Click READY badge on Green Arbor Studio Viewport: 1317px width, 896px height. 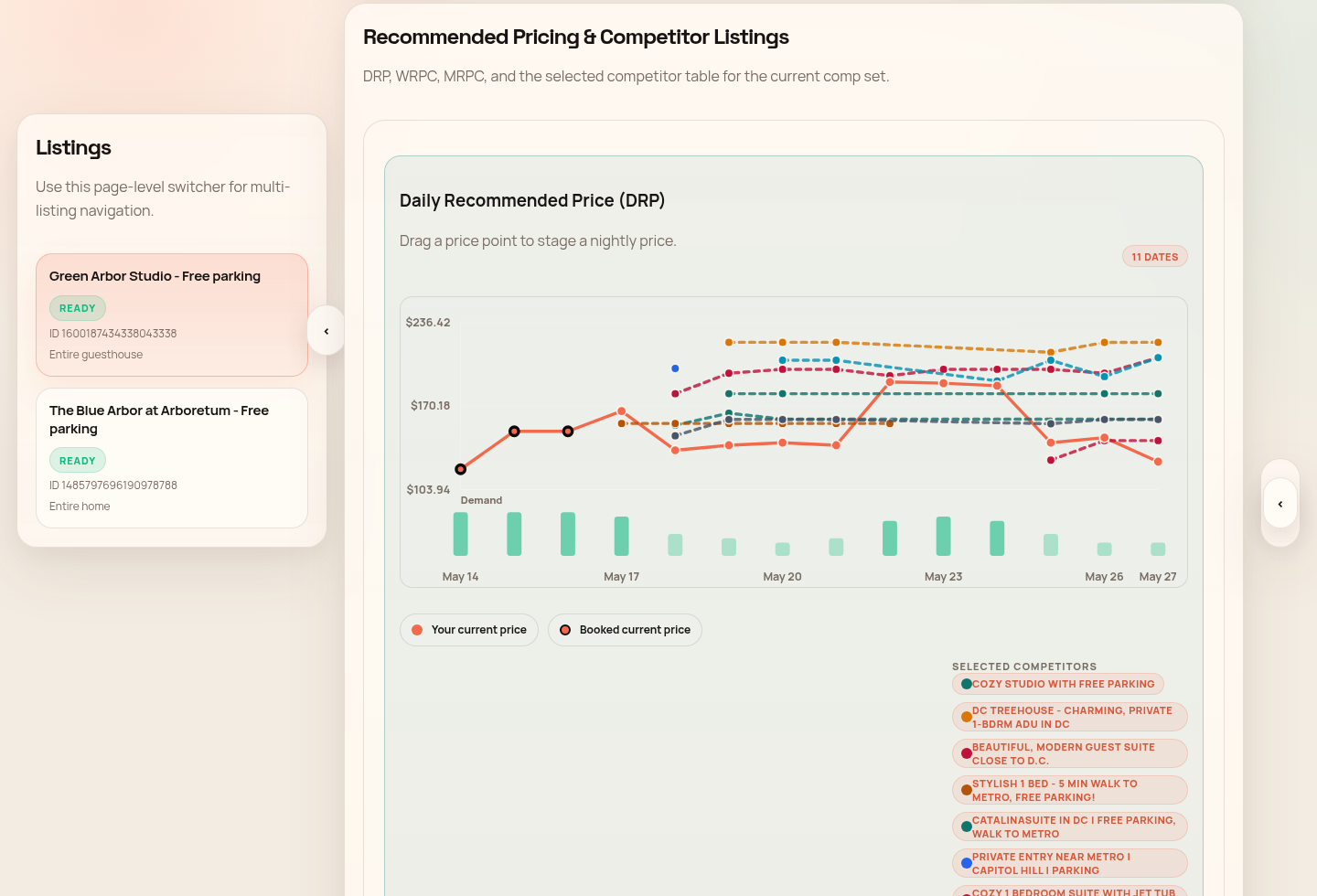point(78,308)
